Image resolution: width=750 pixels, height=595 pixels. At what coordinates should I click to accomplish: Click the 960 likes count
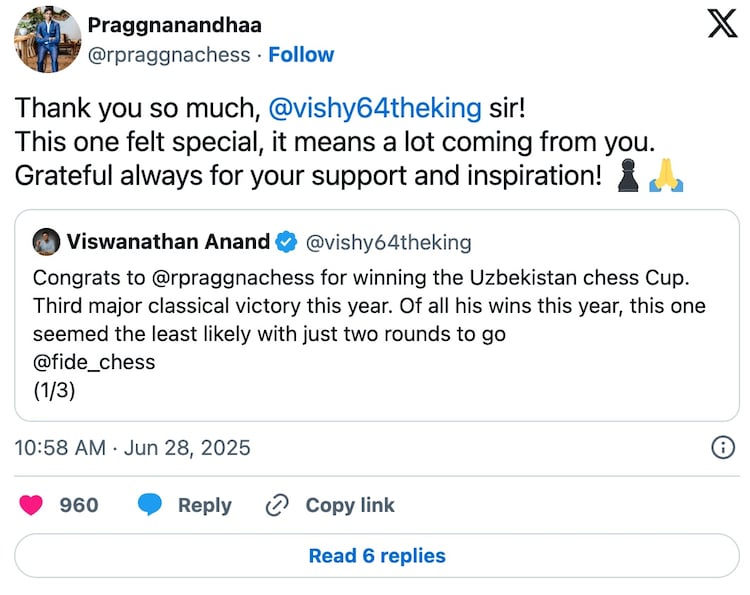point(79,505)
